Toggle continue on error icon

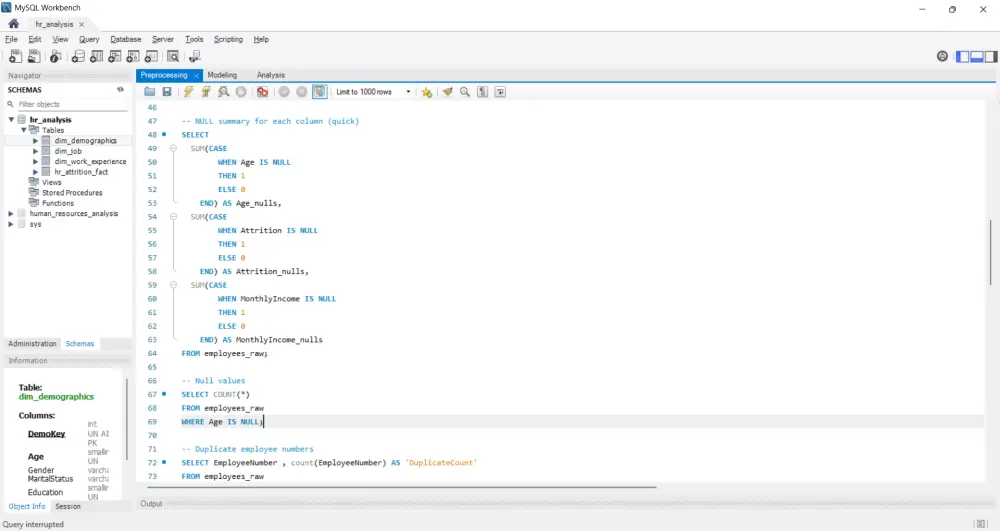coord(262,92)
